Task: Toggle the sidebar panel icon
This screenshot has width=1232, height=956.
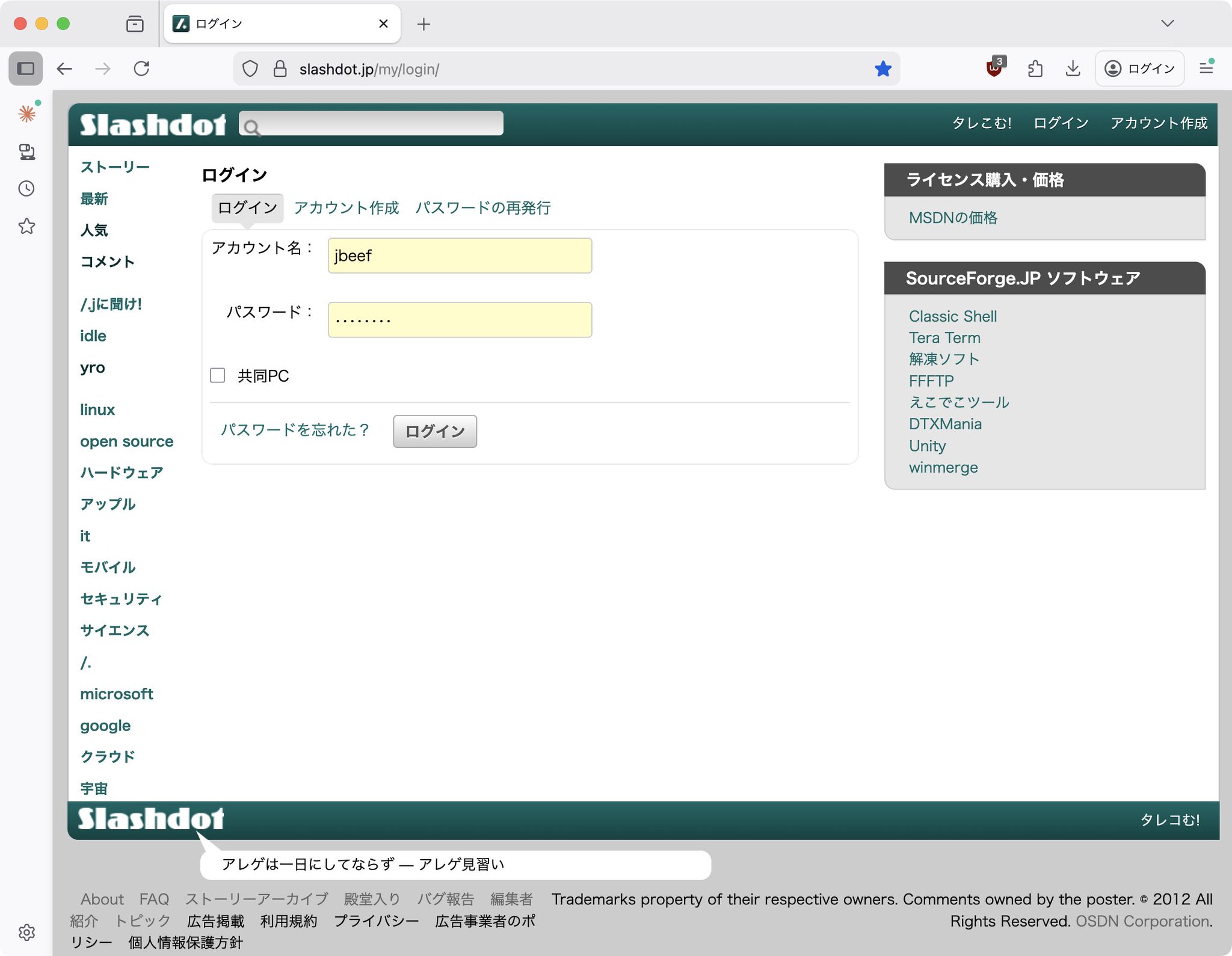Action: 25,69
